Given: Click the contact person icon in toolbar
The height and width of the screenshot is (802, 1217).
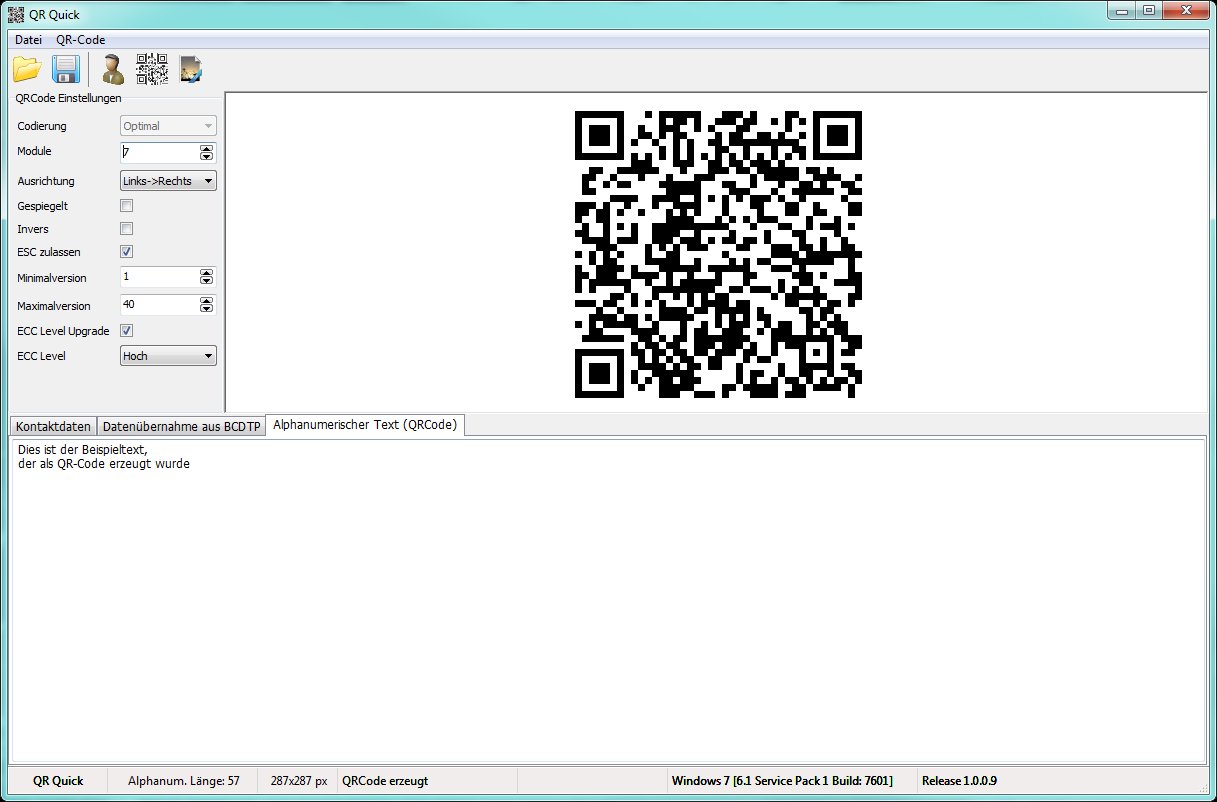Looking at the screenshot, I should 112,69.
